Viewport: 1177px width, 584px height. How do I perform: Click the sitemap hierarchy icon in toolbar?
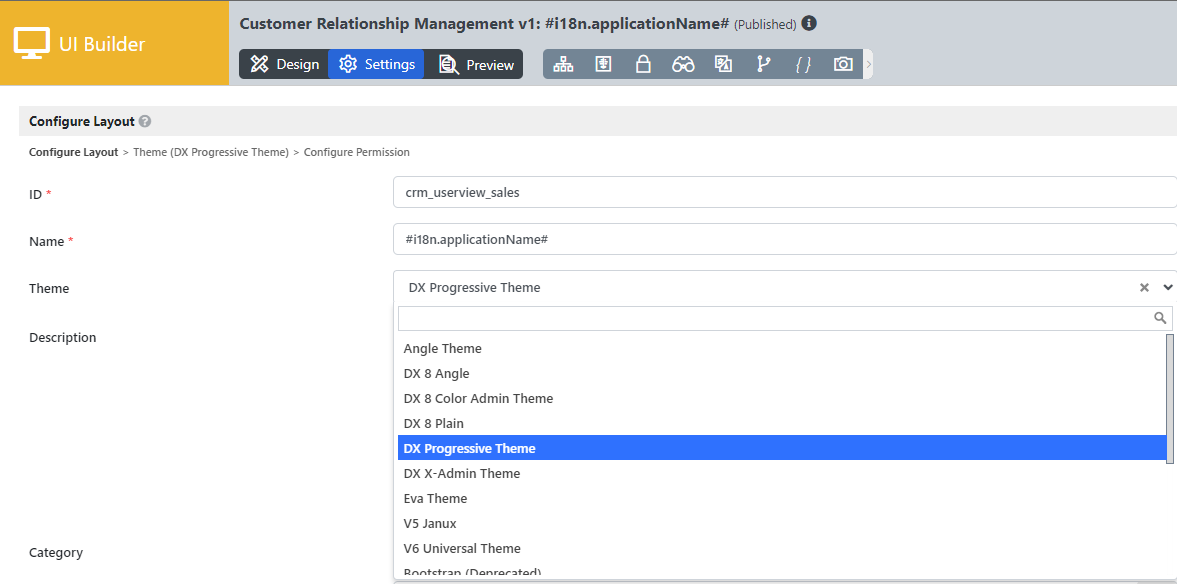(563, 64)
